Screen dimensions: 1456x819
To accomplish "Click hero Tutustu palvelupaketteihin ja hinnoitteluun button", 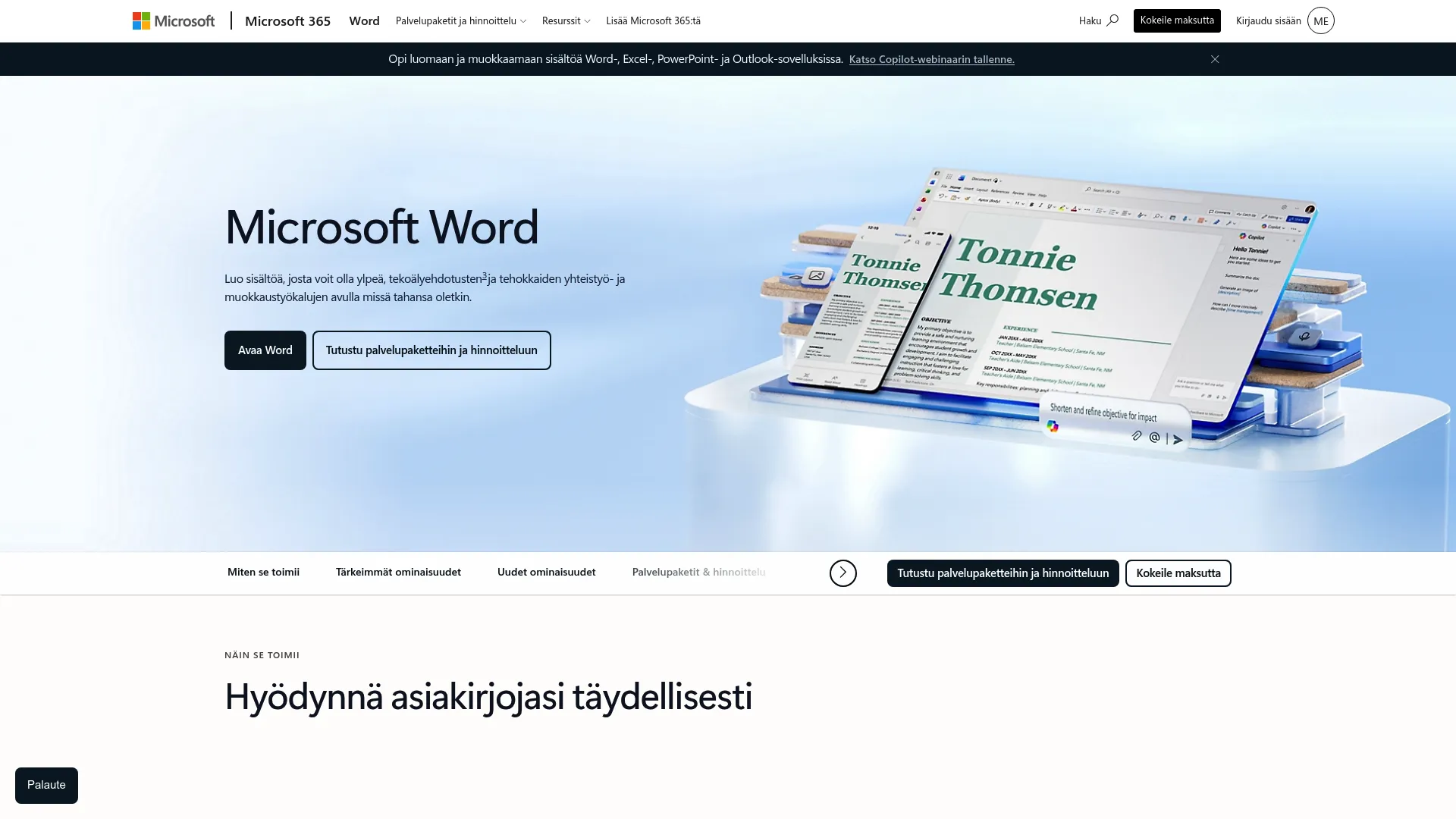I will (431, 350).
